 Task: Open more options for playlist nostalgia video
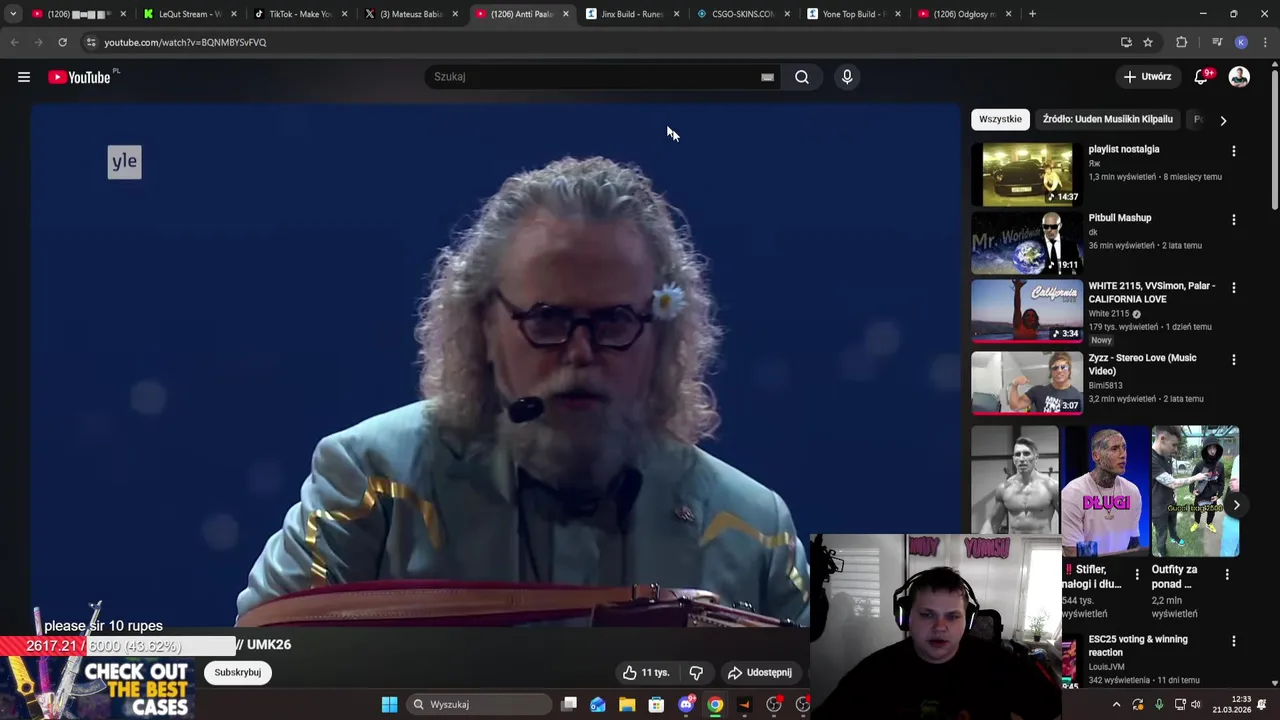tap(1233, 151)
